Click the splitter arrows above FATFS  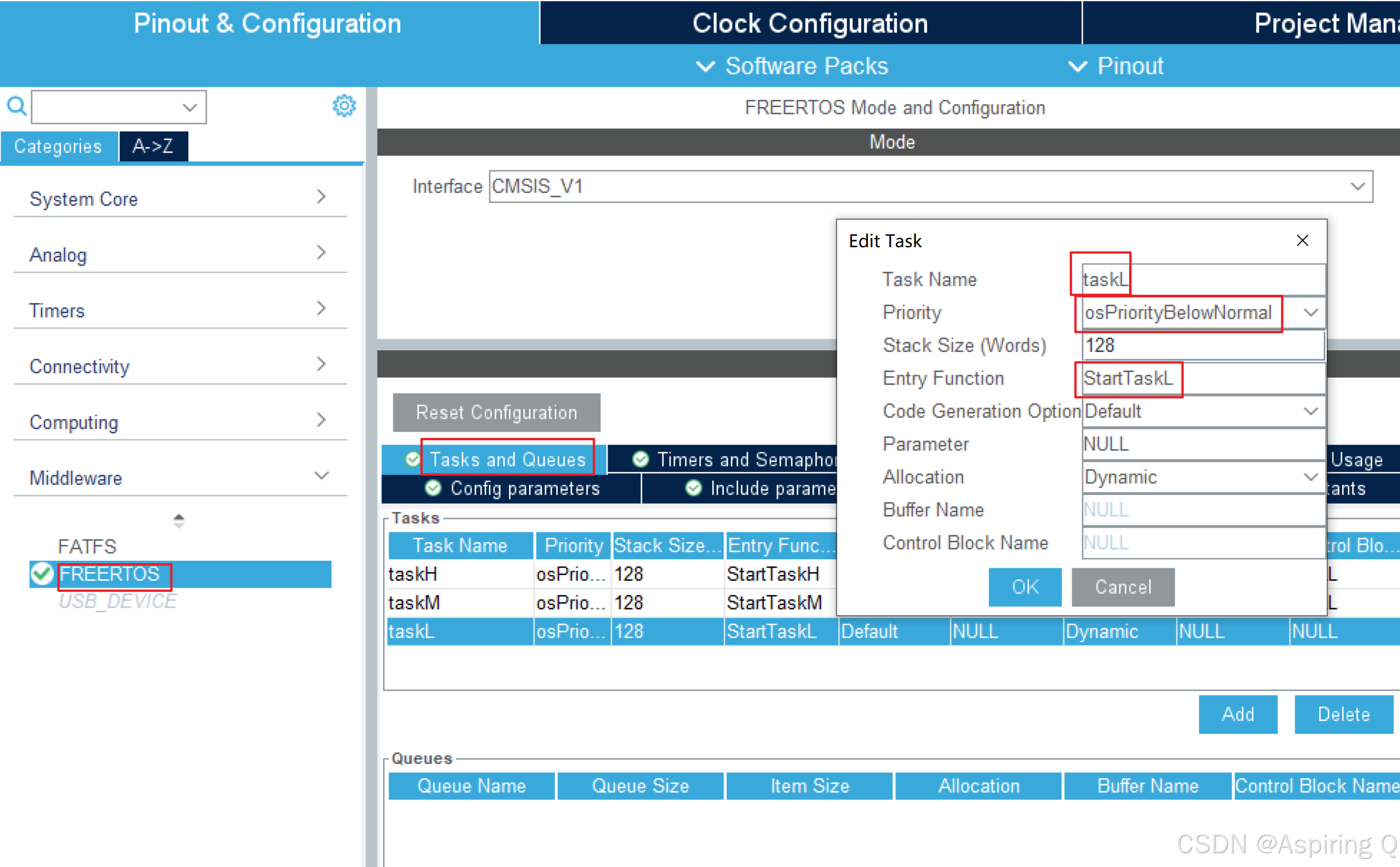179,520
